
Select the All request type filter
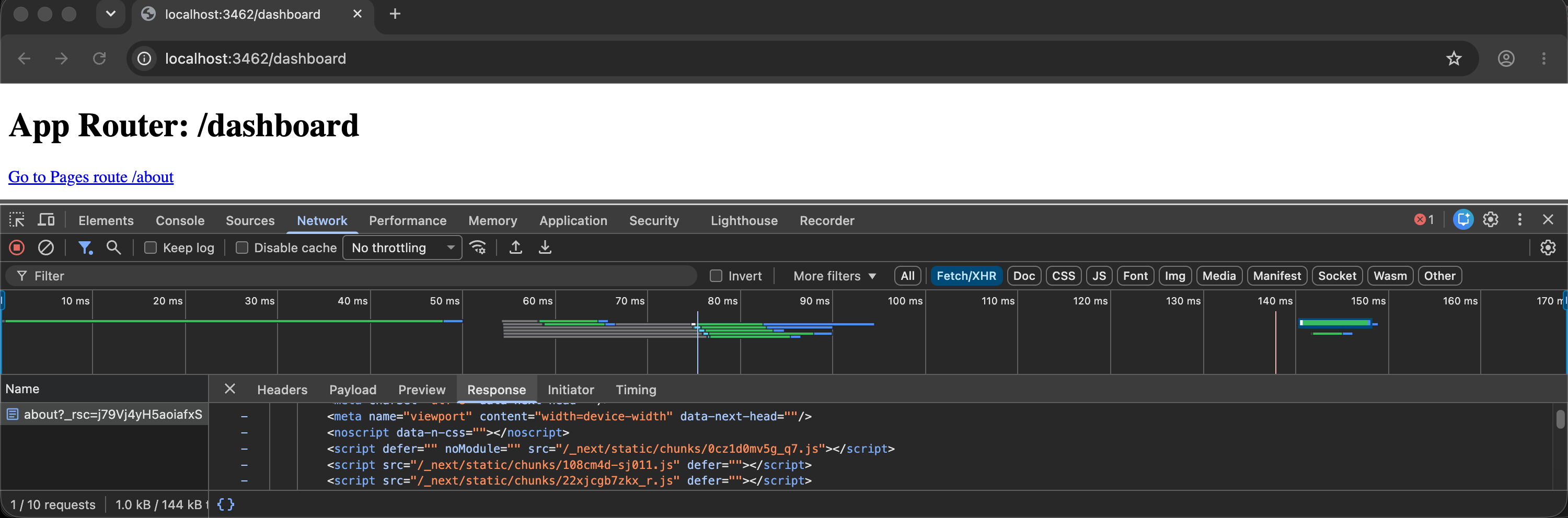(x=907, y=276)
